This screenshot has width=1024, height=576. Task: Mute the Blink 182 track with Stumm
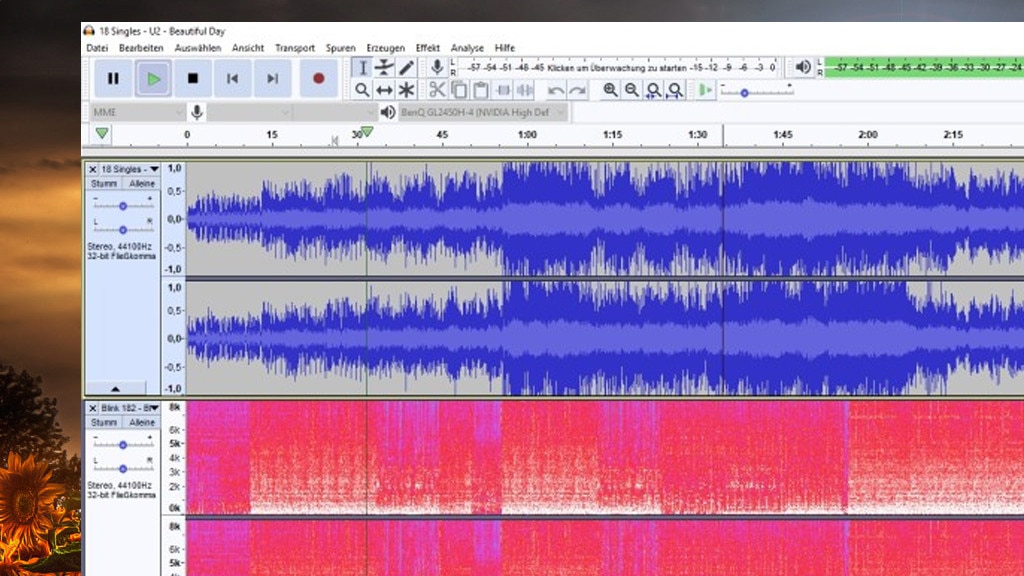[x=104, y=423]
